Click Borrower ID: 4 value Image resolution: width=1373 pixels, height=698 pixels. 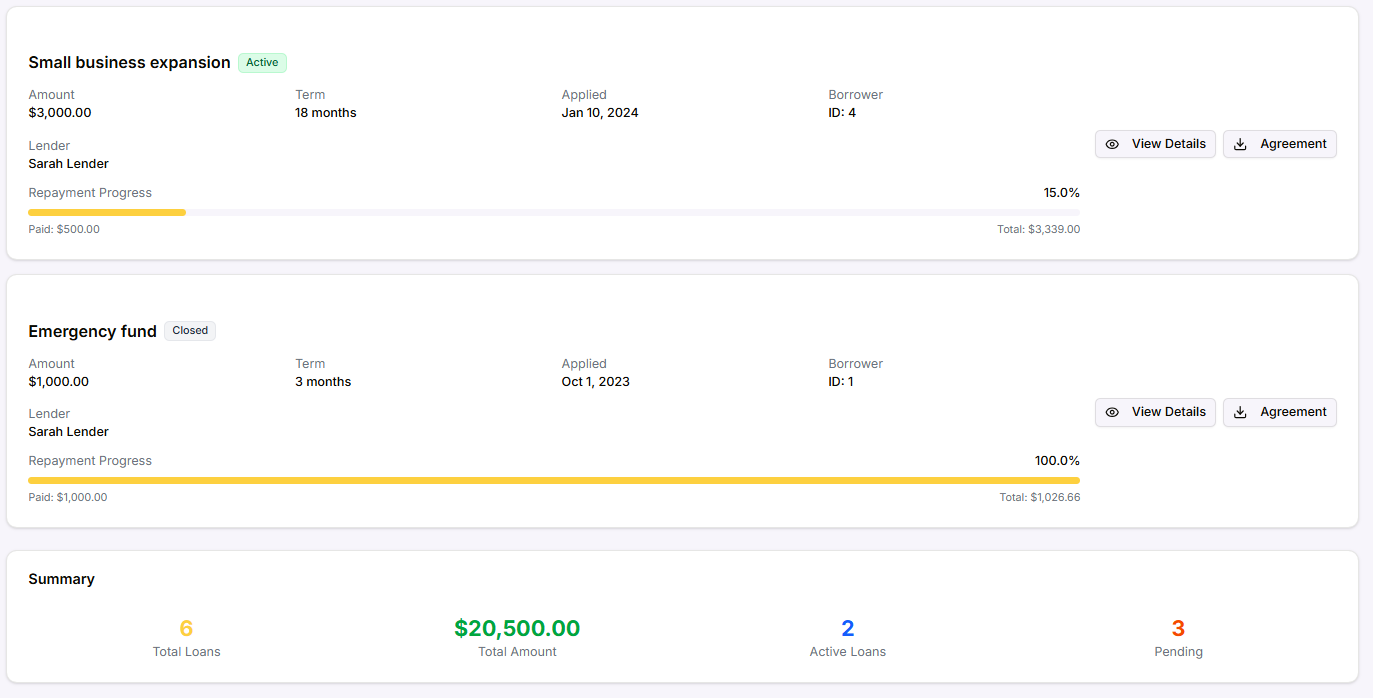[x=842, y=113]
